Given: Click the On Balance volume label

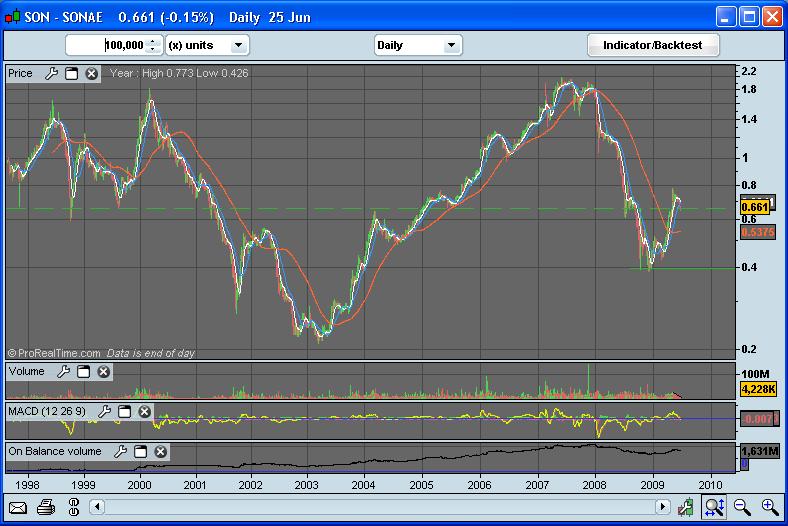Looking at the screenshot, I should coord(55,451).
